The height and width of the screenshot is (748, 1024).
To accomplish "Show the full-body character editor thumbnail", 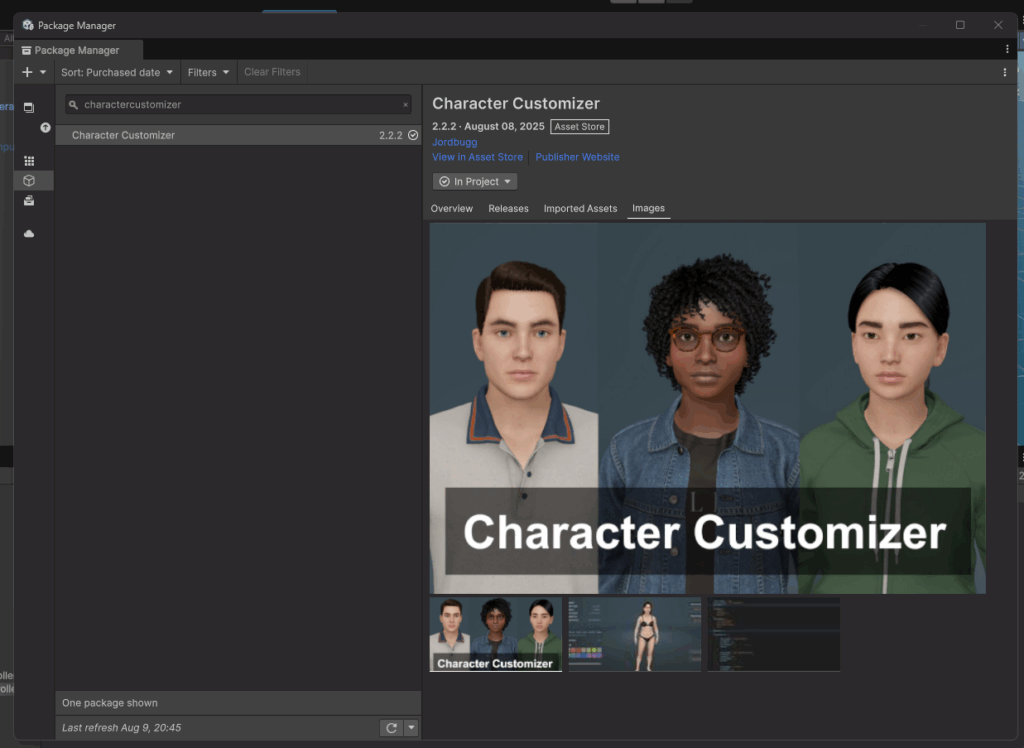I will point(635,634).
